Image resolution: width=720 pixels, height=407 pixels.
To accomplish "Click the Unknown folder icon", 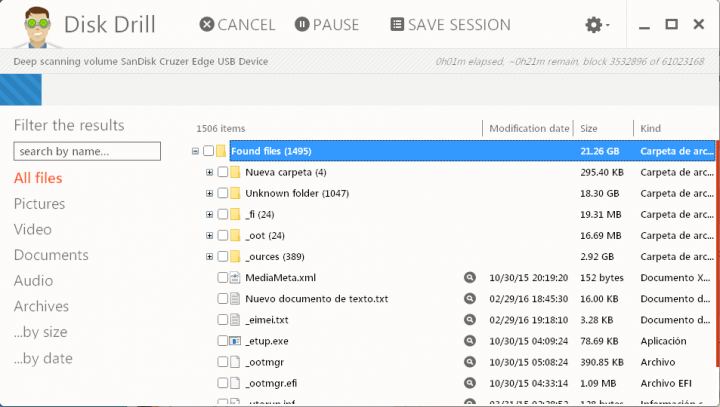I will click(x=235, y=193).
